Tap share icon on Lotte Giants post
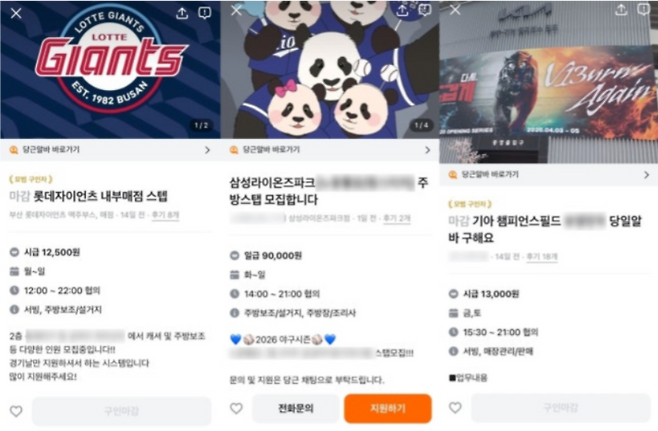 pyautogui.click(x=182, y=13)
